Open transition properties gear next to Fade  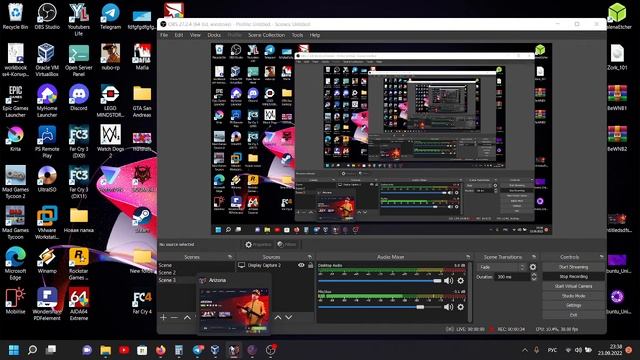(x=533, y=267)
